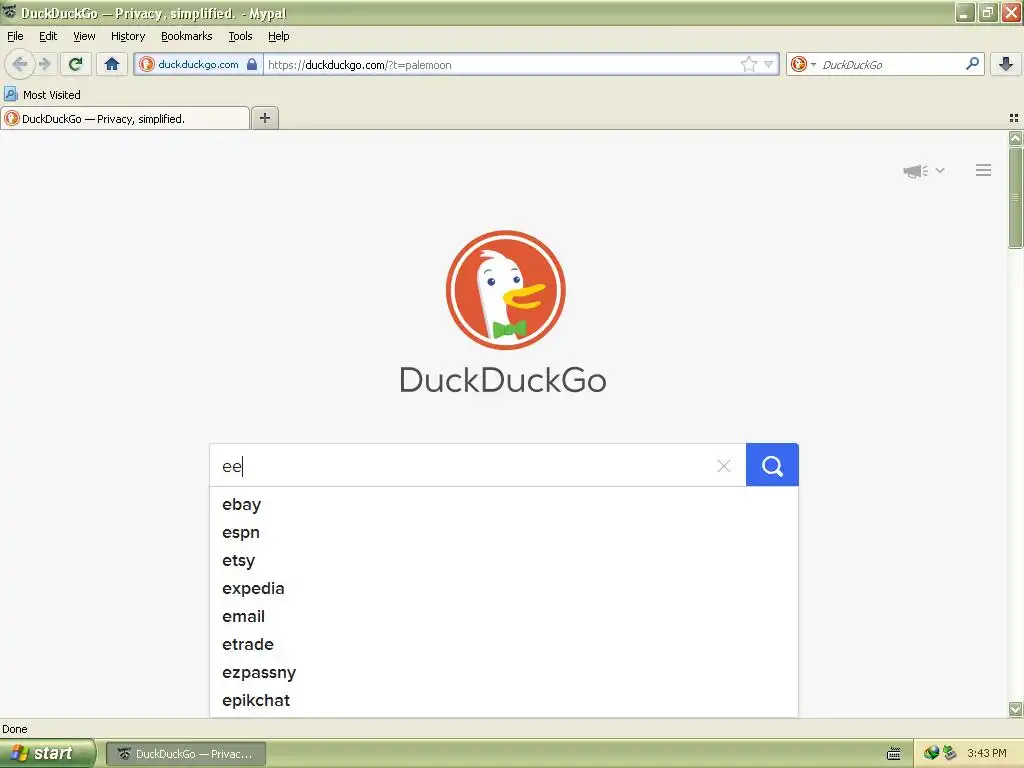The image size is (1024, 768).
Task: Click the duckduckgo.com site identity button
Action: (199, 64)
